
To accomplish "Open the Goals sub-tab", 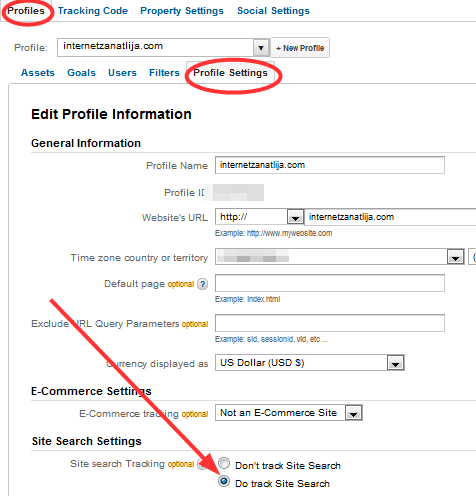I will [x=81, y=73].
